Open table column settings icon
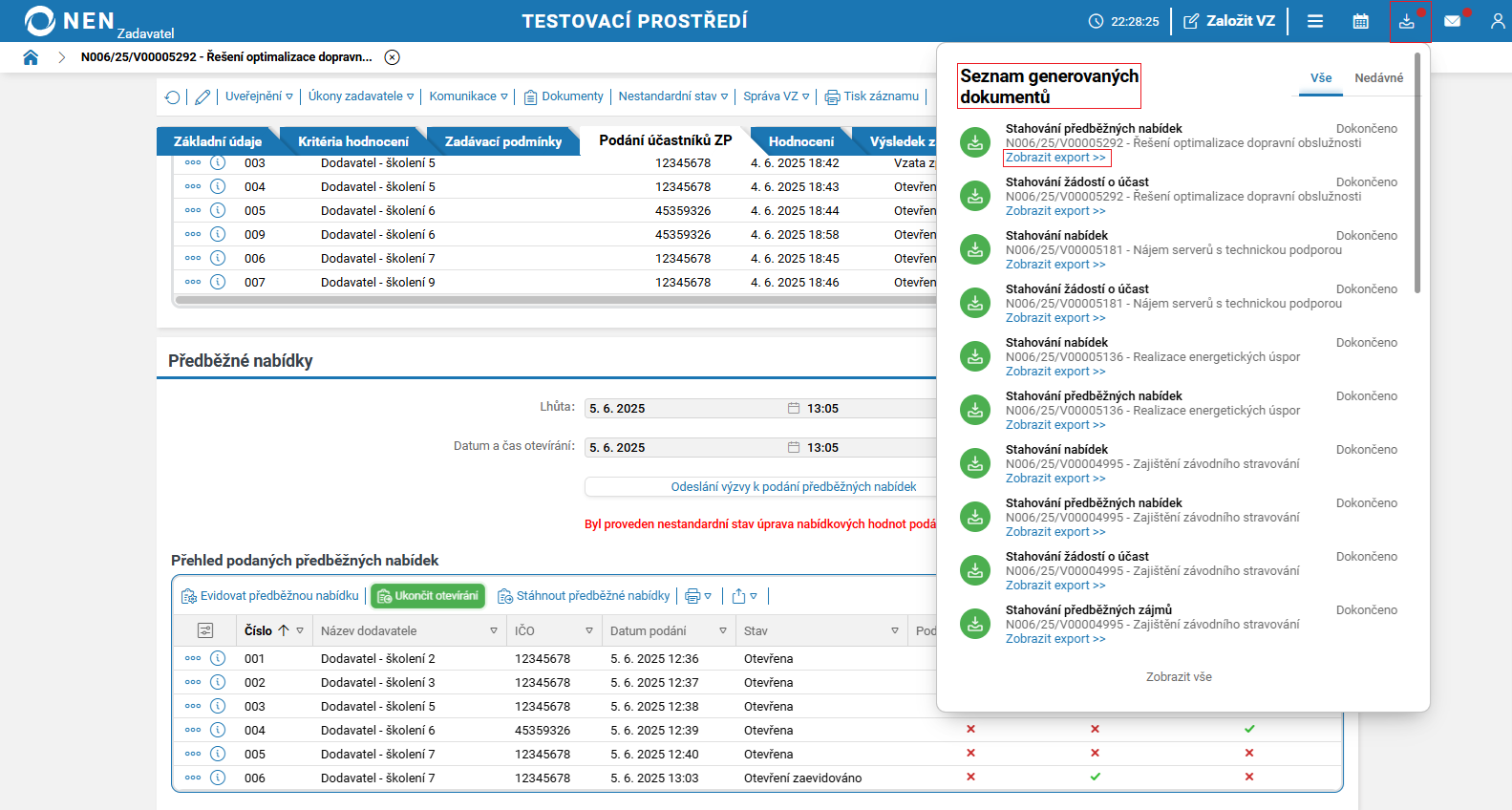The image size is (1512, 810). (204, 630)
